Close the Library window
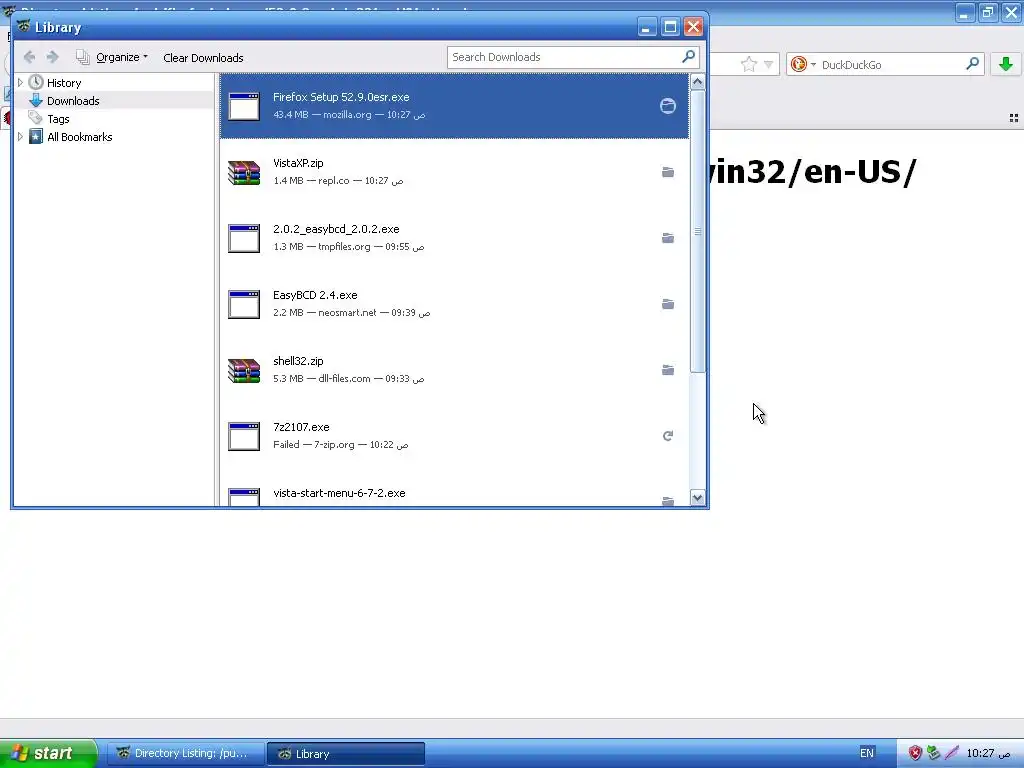This screenshot has width=1024, height=768. pos(693,27)
